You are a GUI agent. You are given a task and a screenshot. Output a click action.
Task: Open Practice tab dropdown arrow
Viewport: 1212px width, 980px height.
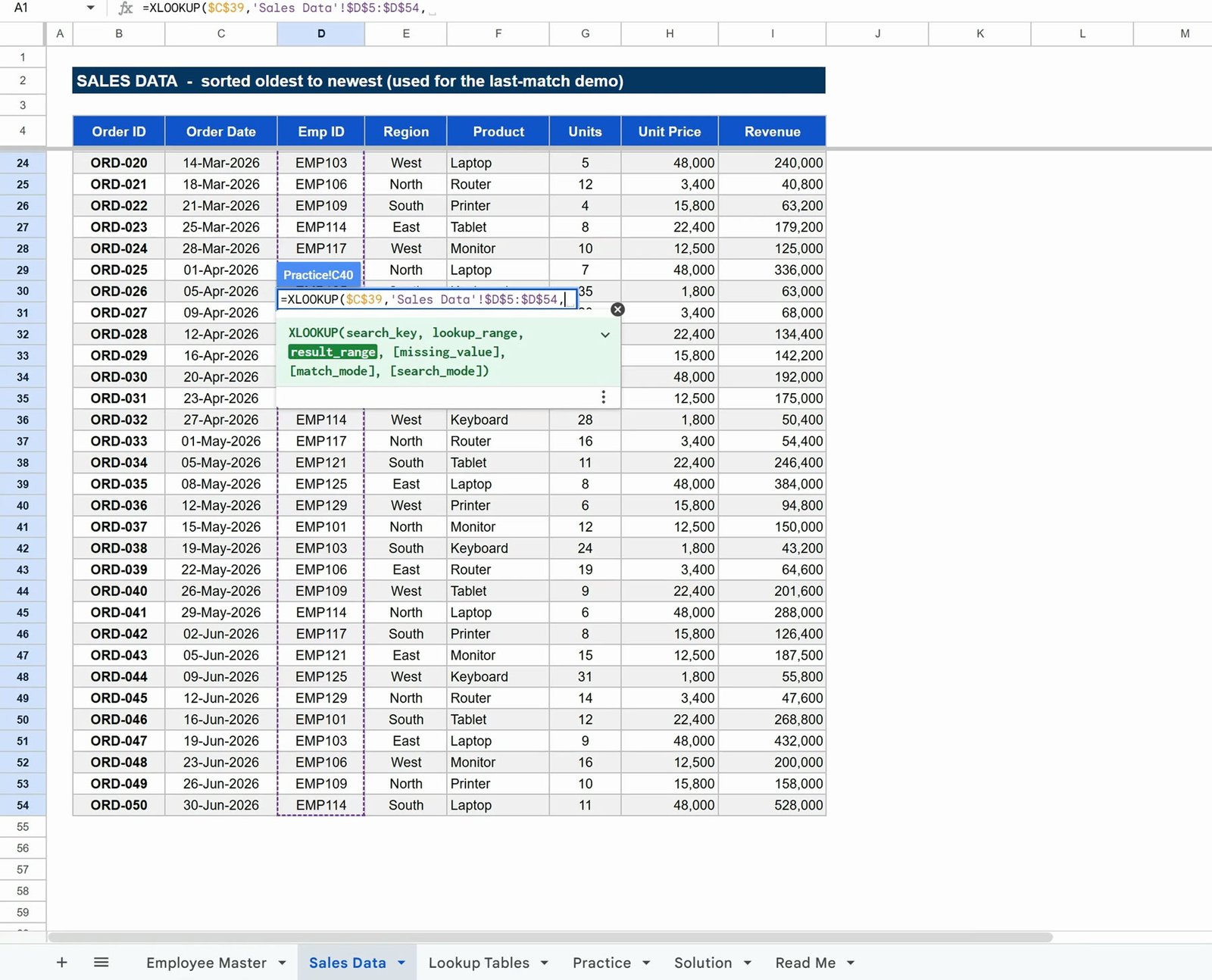(x=646, y=963)
